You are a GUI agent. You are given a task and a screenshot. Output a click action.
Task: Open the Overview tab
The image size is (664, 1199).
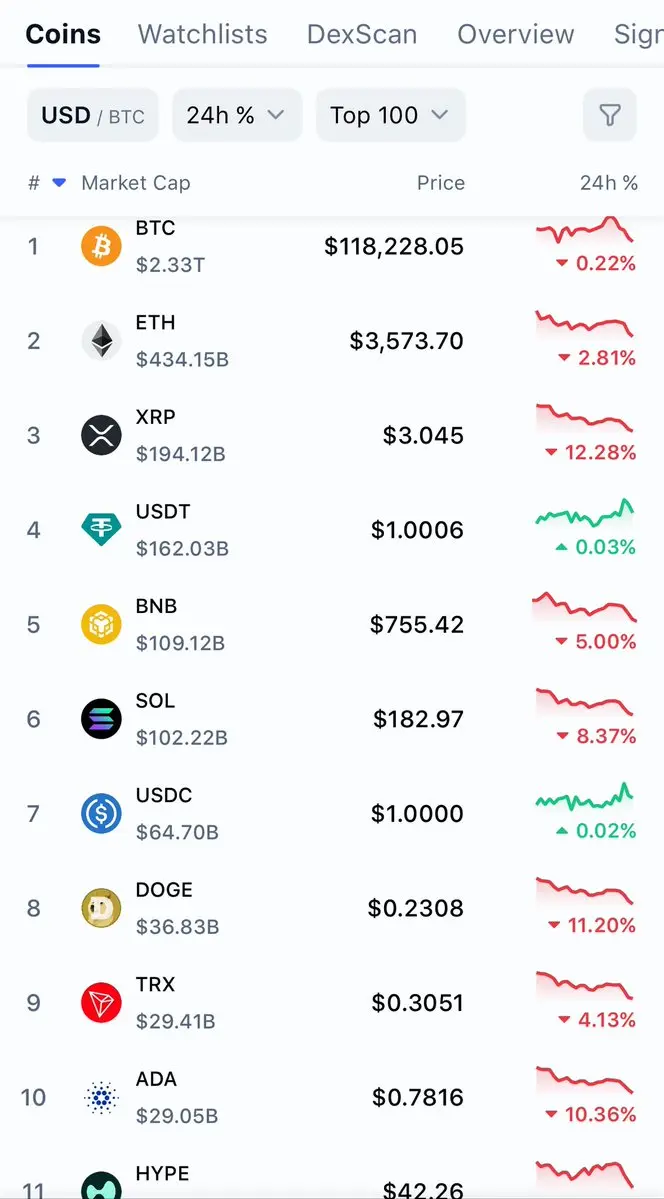[x=516, y=34]
